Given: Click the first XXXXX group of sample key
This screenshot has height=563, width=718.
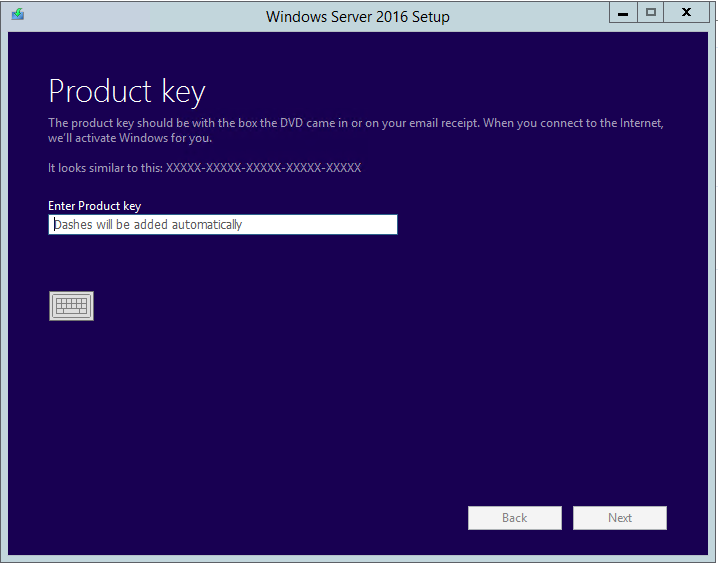Looking at the screenshot, I should click(183, 168).
